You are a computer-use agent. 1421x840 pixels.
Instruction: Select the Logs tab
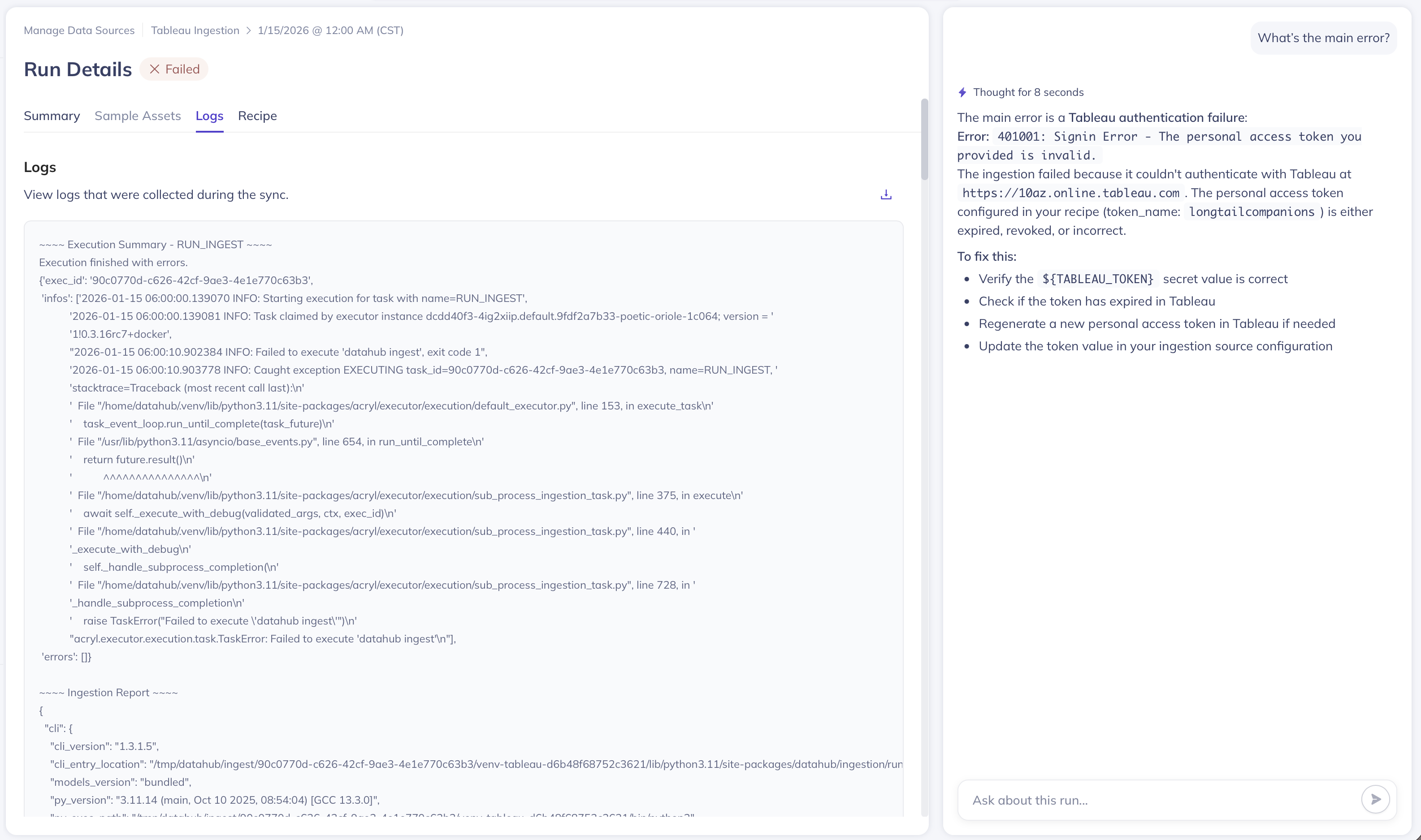(x=209, y=116)
